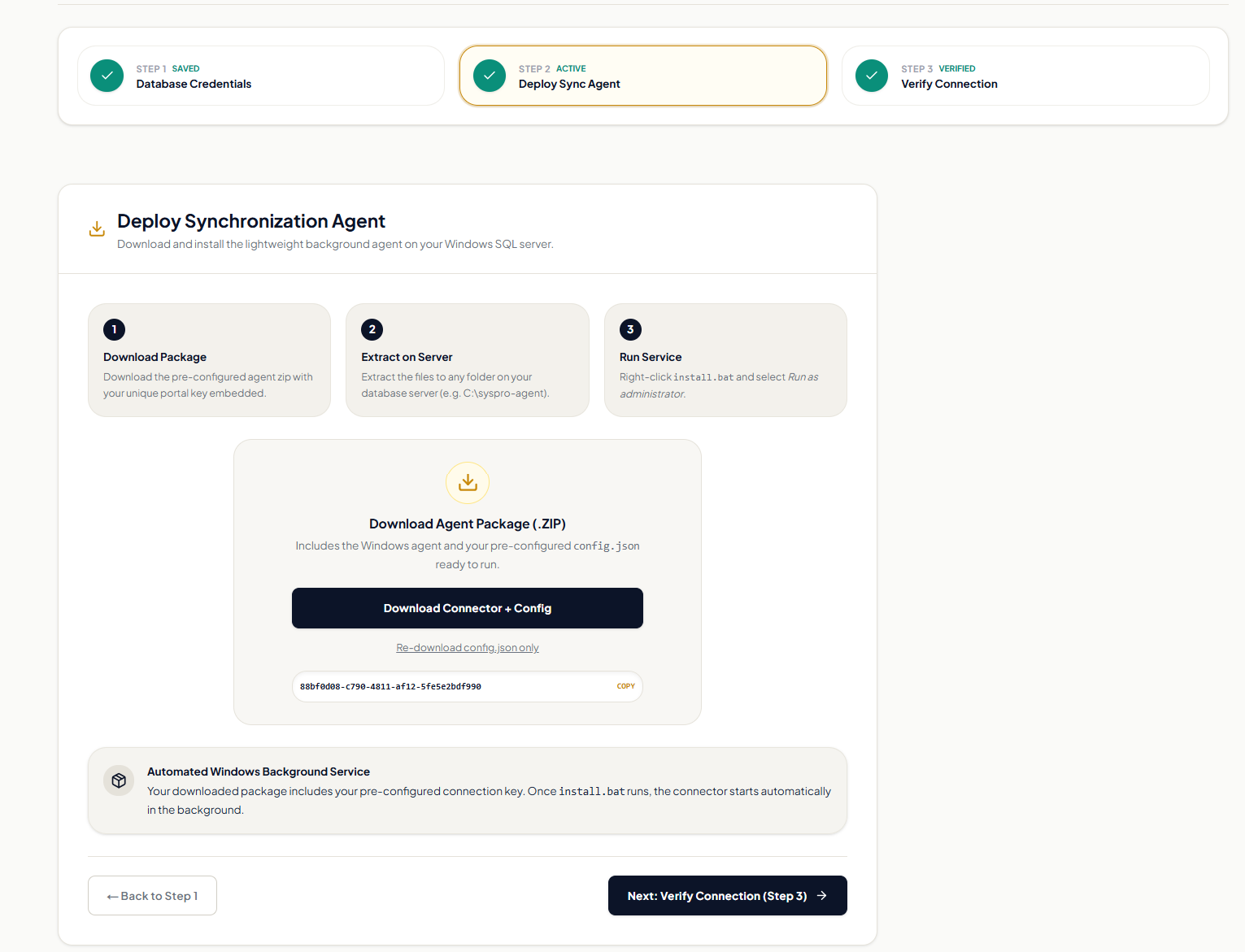Viewport: 1245px width, 952px height.
Task: Click the green checkmark icon for Step 3
Action: [872, 76]
